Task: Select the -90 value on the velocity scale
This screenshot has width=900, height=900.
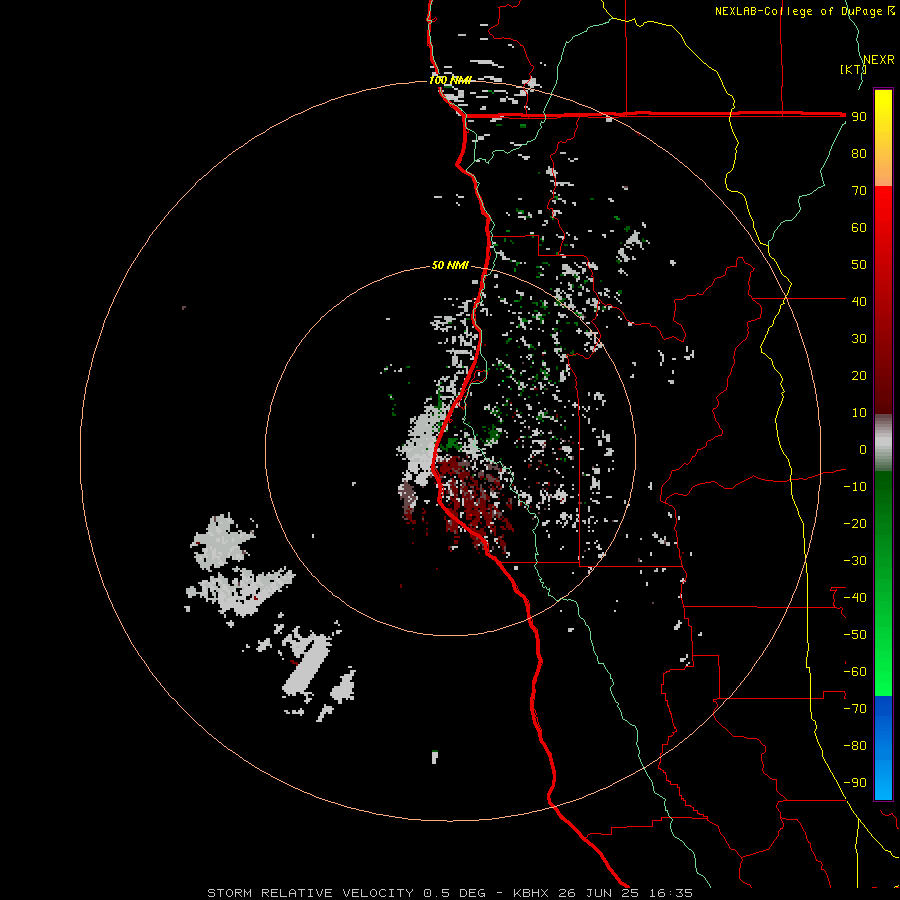Action: 855,783
